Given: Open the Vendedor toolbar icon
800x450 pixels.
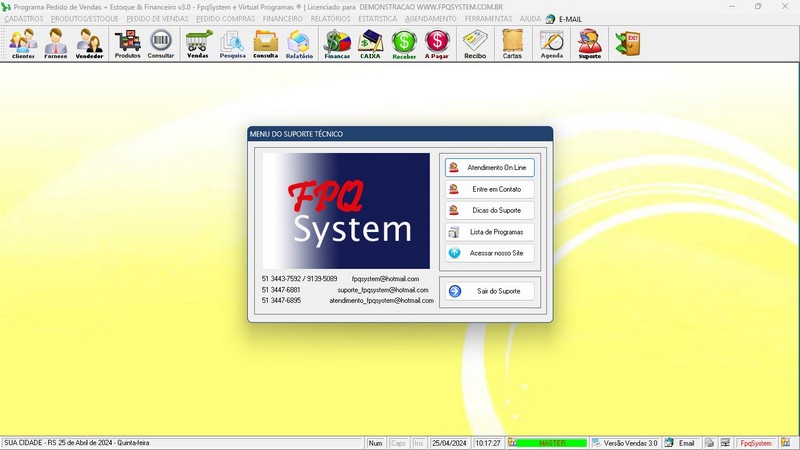Looking at the screenshot, I should pos(89,44).
